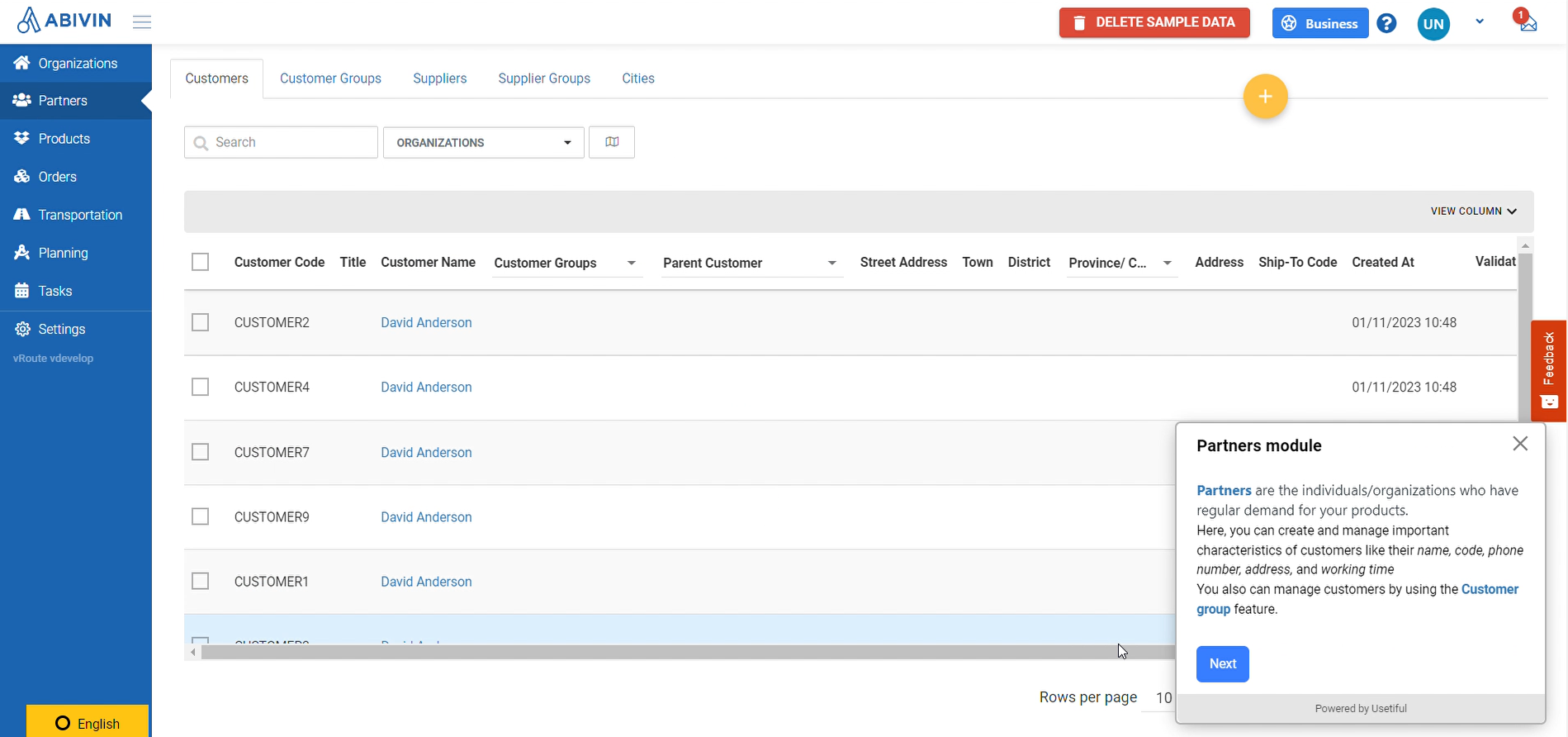Click the Ship-To Code column header
The height and width of the screenshot is (737, 1568).
pyautogui.click(x=1297, y=262)
